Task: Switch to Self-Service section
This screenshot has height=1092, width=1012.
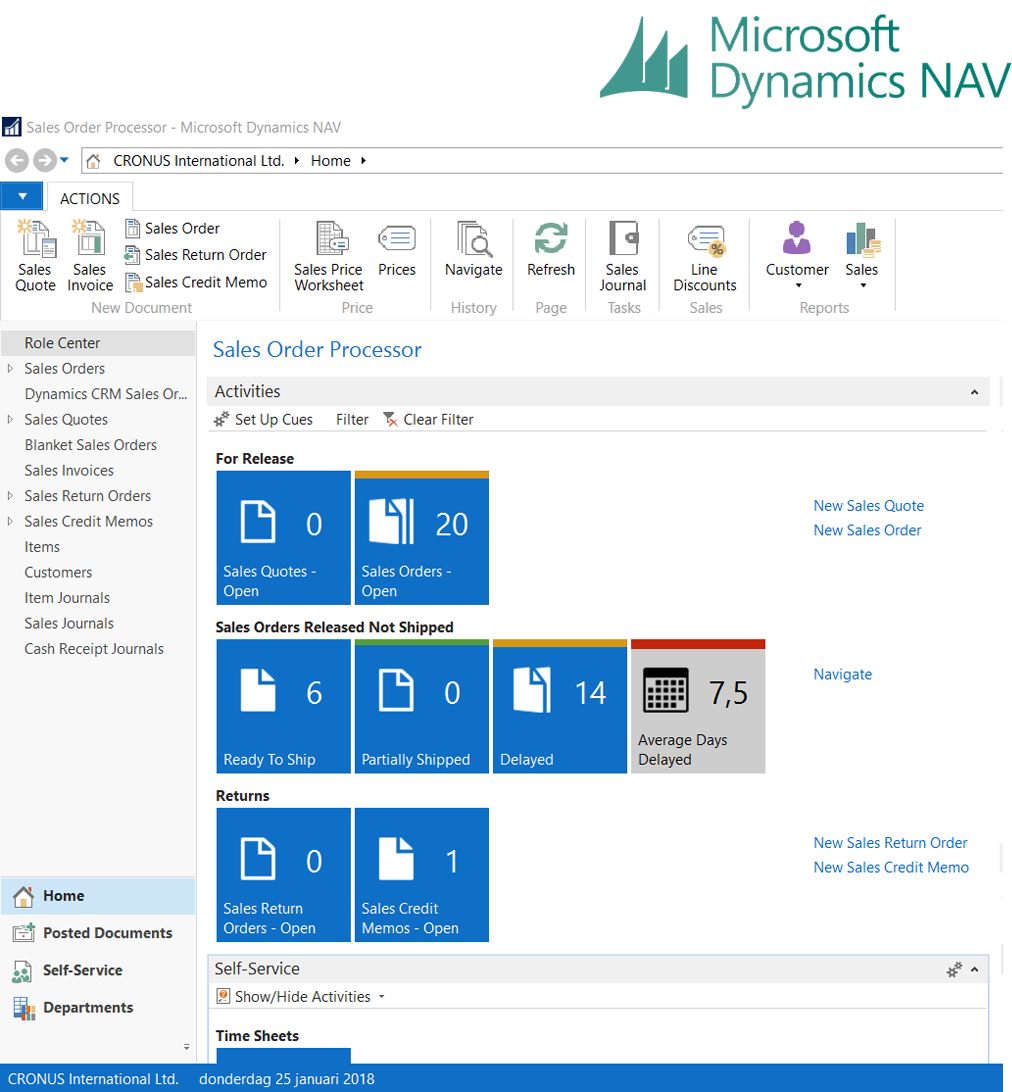Action: point(98,970)
